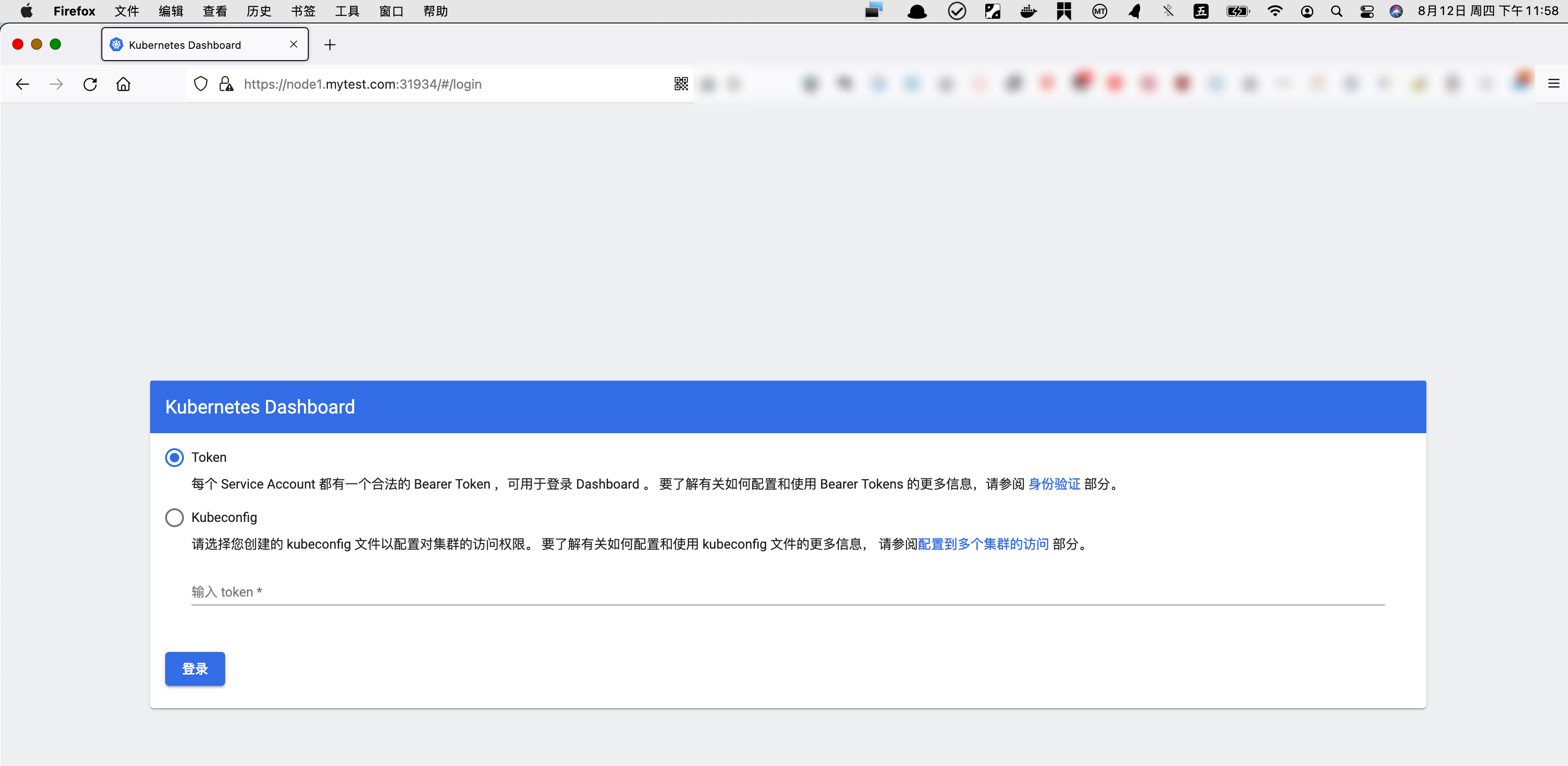Open the 帮助 menu
Viewport: 1568px width, 766px height.
tap(435, 11)
